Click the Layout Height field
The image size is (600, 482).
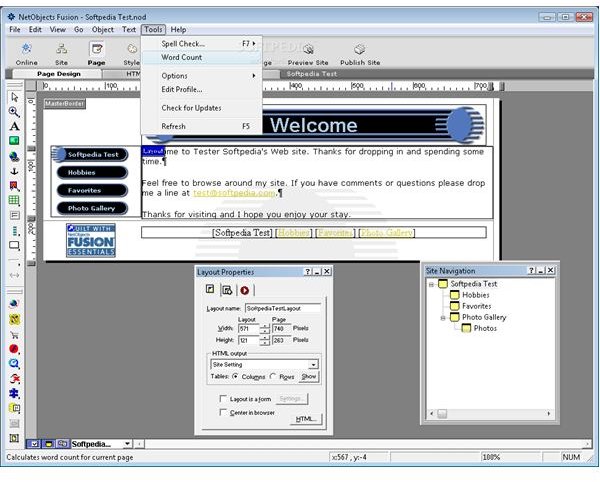(x=248, y=340)
